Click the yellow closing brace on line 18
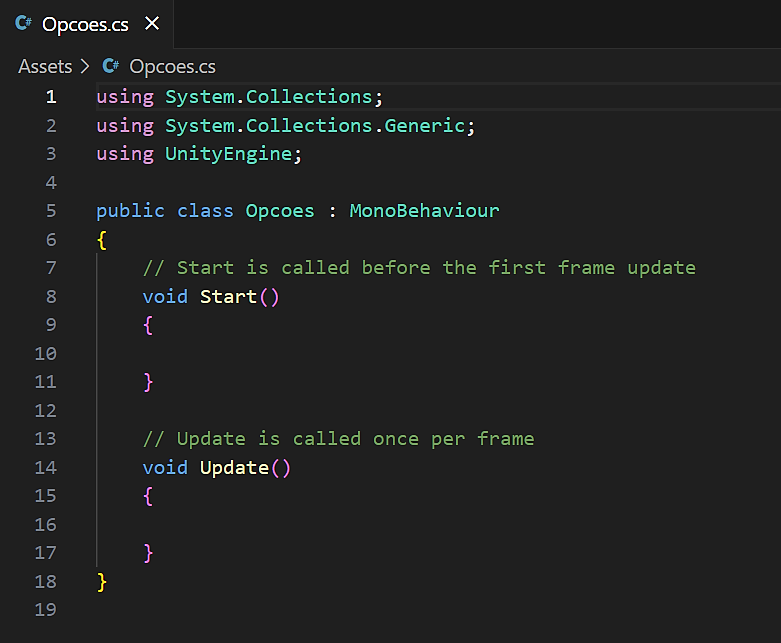Image resolution: width=781 pixels, height=643 pixels. [x=102, y=582]
